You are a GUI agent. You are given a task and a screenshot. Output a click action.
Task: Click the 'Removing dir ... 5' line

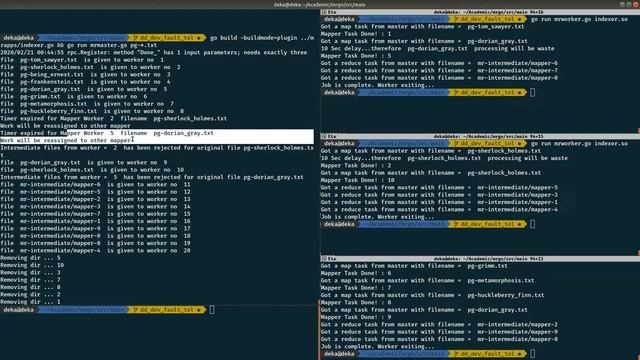click(x=30, y=258)
